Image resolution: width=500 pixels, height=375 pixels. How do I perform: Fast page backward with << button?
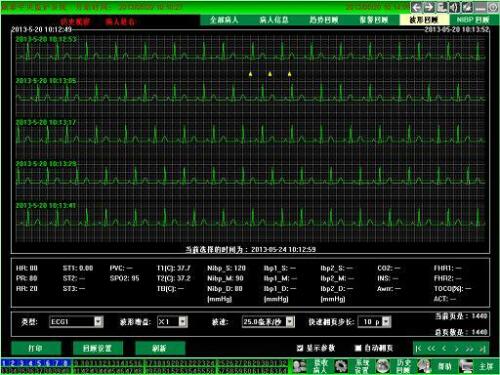[x=431, y=349]
